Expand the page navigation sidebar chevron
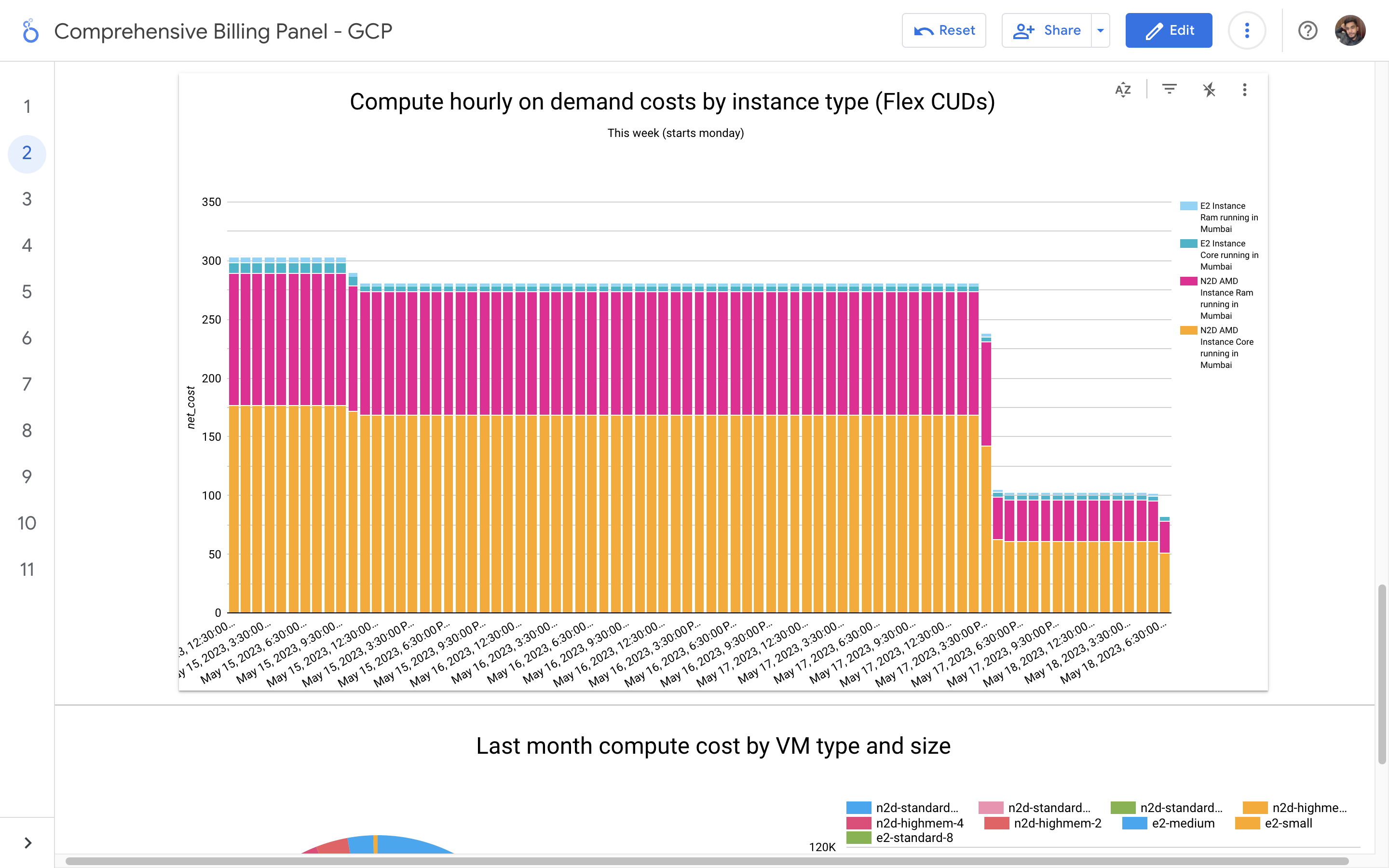 point(27,842)
